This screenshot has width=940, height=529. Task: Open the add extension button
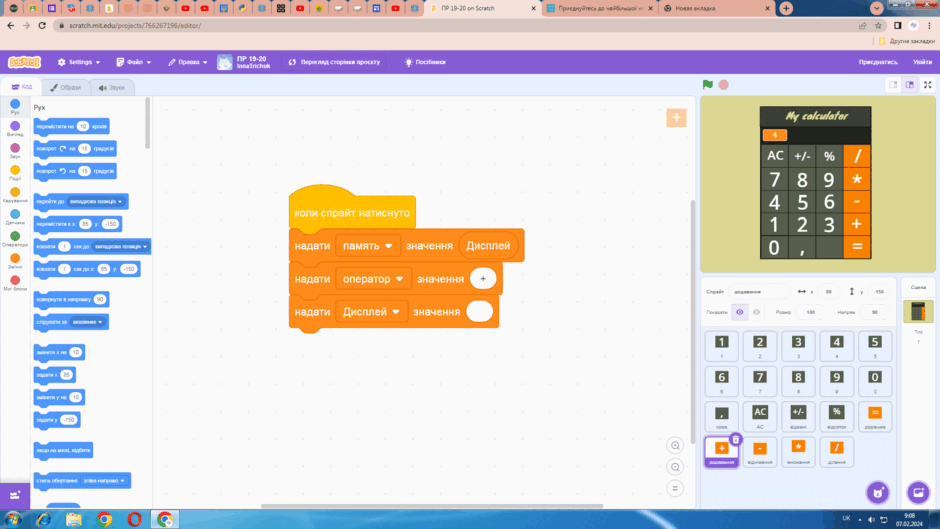(15, 495)
